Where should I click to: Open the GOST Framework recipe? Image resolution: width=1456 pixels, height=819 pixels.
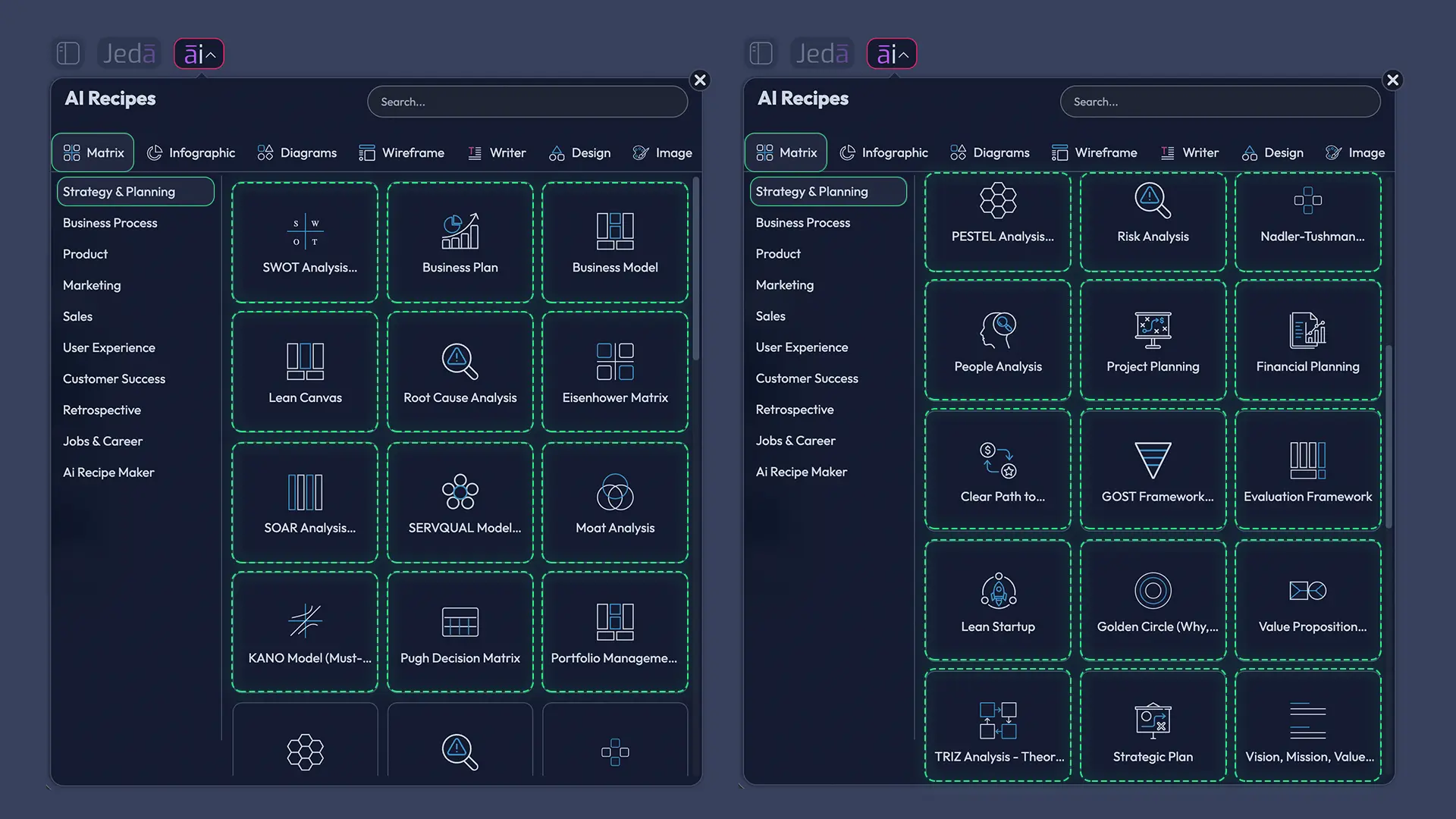[1153, 470]
